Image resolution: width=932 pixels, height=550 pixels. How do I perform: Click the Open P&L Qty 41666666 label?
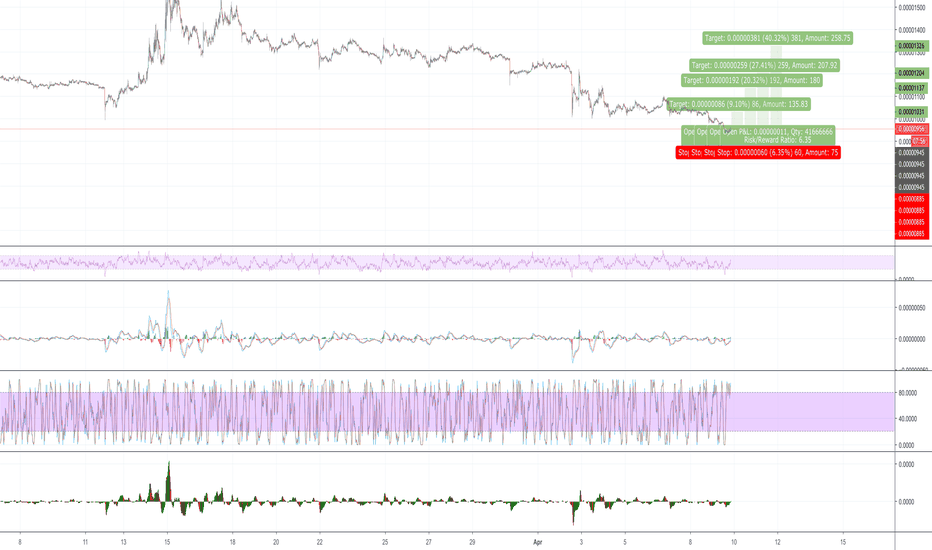click(x=777, y=131)
